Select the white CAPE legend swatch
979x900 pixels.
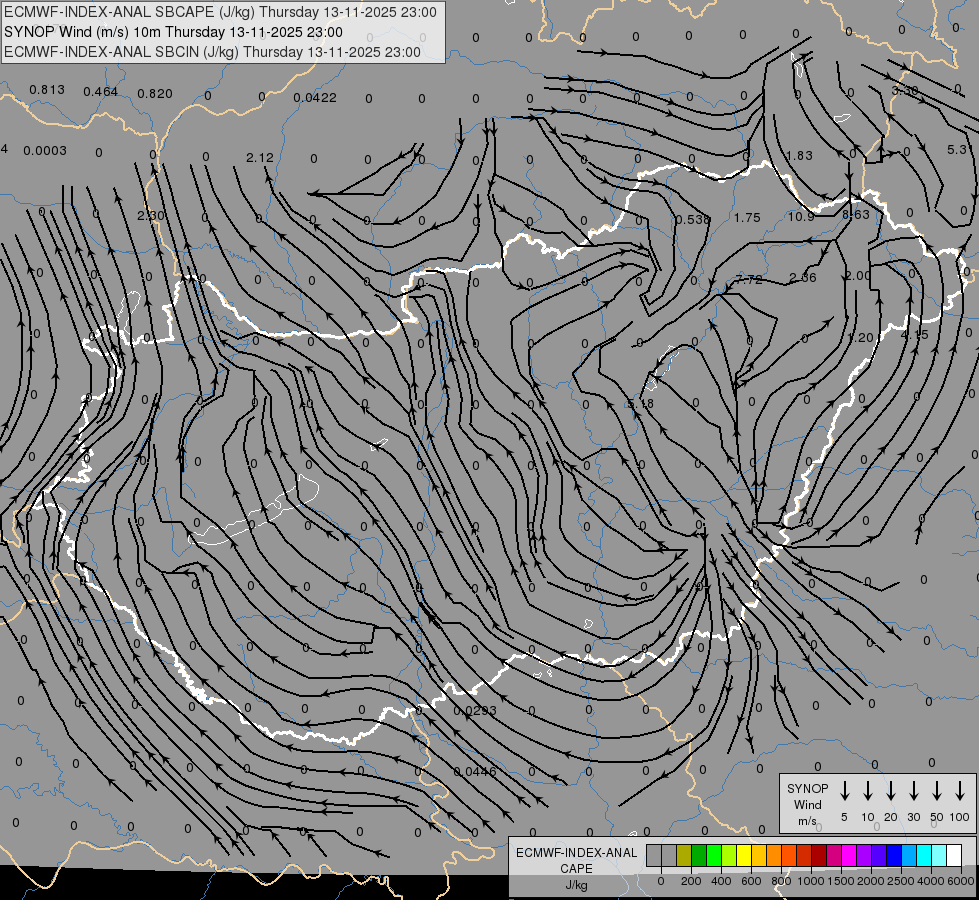coord(953,855)
